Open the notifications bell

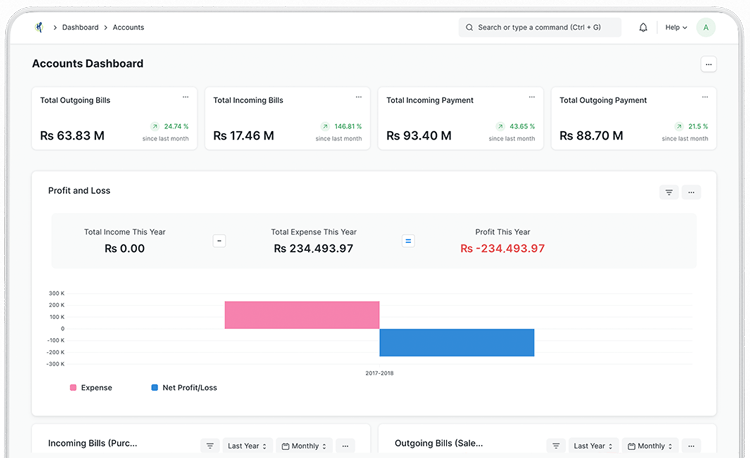coord(643,28)
